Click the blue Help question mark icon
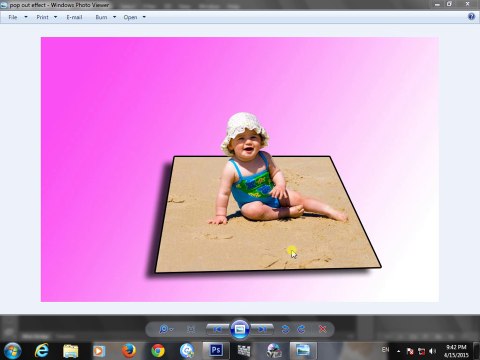The width and height of the screenshot is (480, 360). point(471,17)
